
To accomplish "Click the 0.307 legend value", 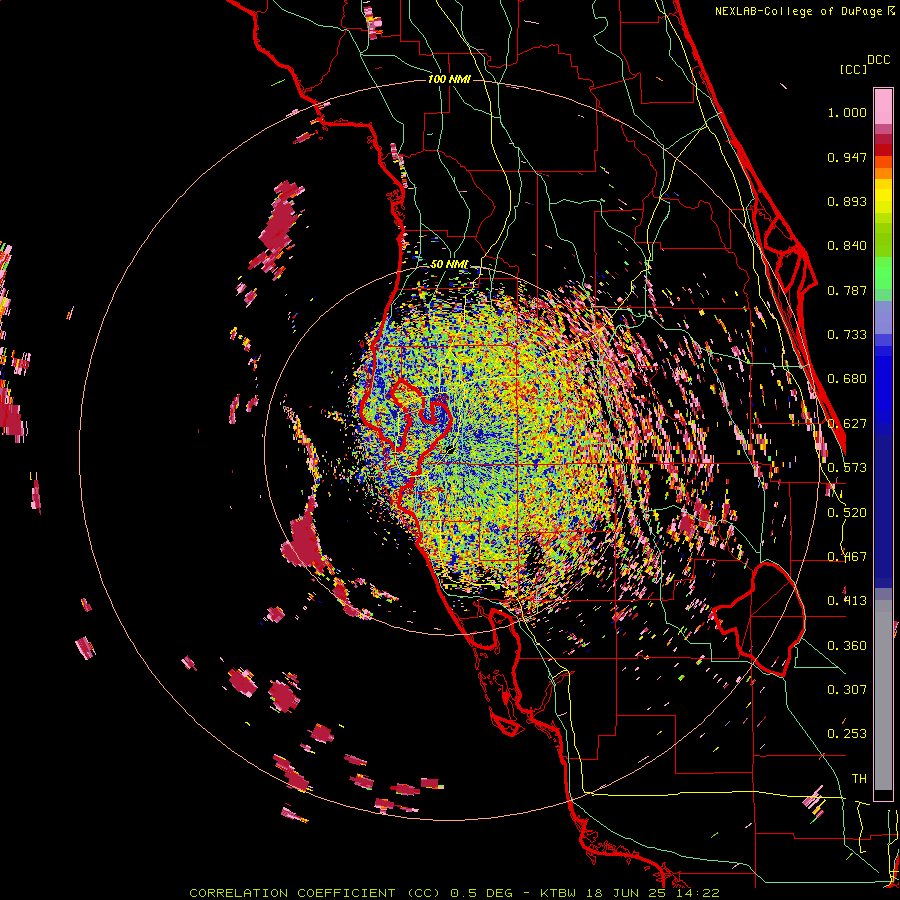I will point(847,689).
